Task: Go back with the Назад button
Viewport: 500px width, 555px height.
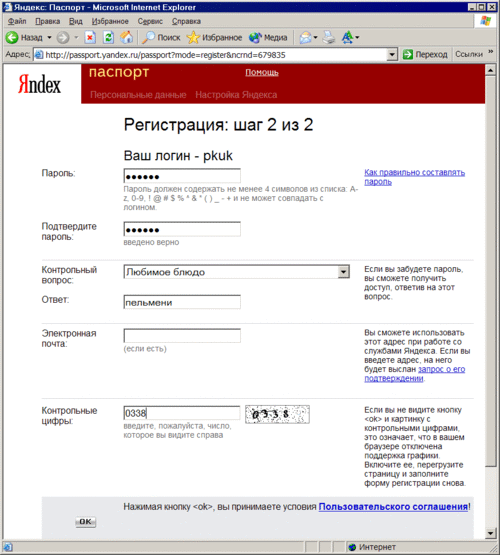Action: coord(24,38)
